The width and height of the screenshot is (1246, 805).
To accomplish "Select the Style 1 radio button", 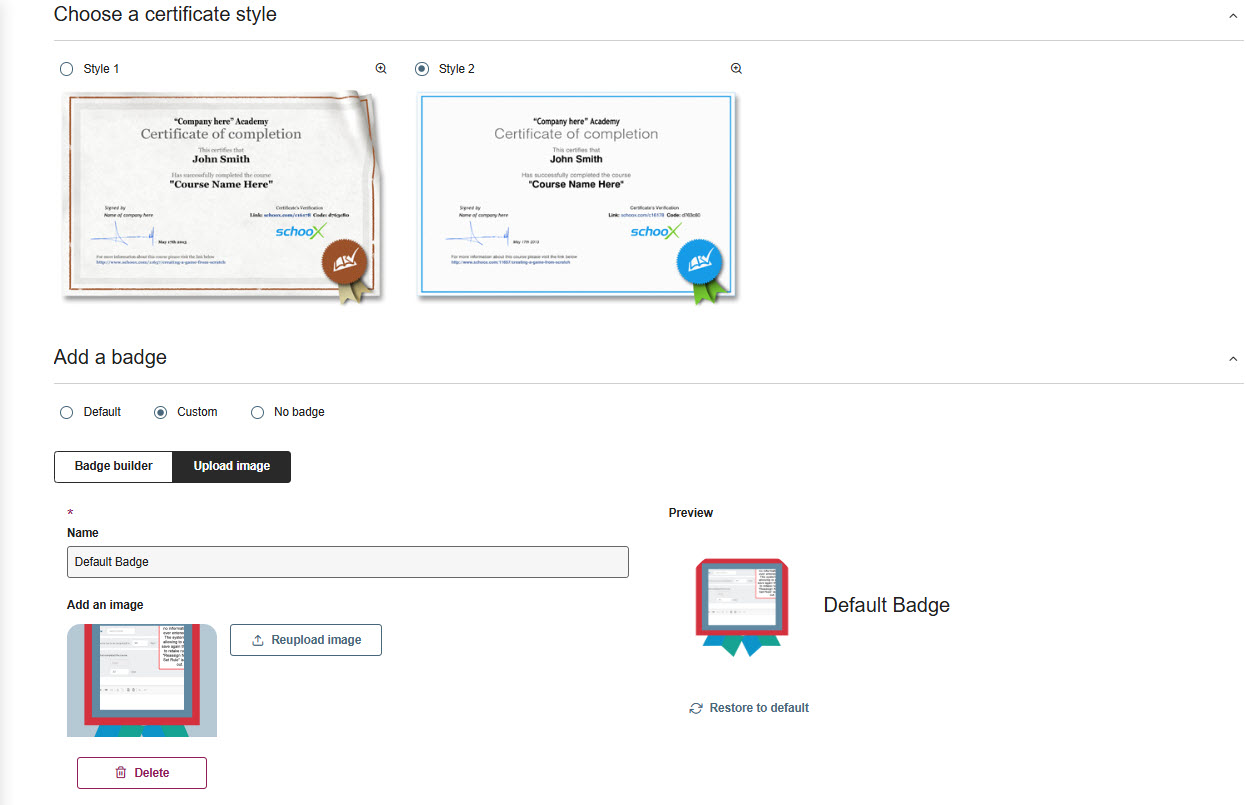I will [67, 69].
